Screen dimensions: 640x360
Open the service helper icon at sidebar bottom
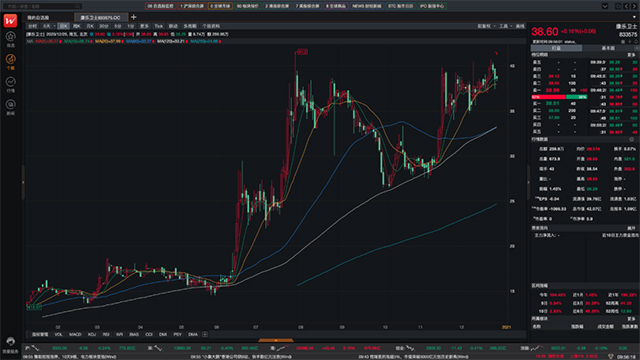click(11, 341)
